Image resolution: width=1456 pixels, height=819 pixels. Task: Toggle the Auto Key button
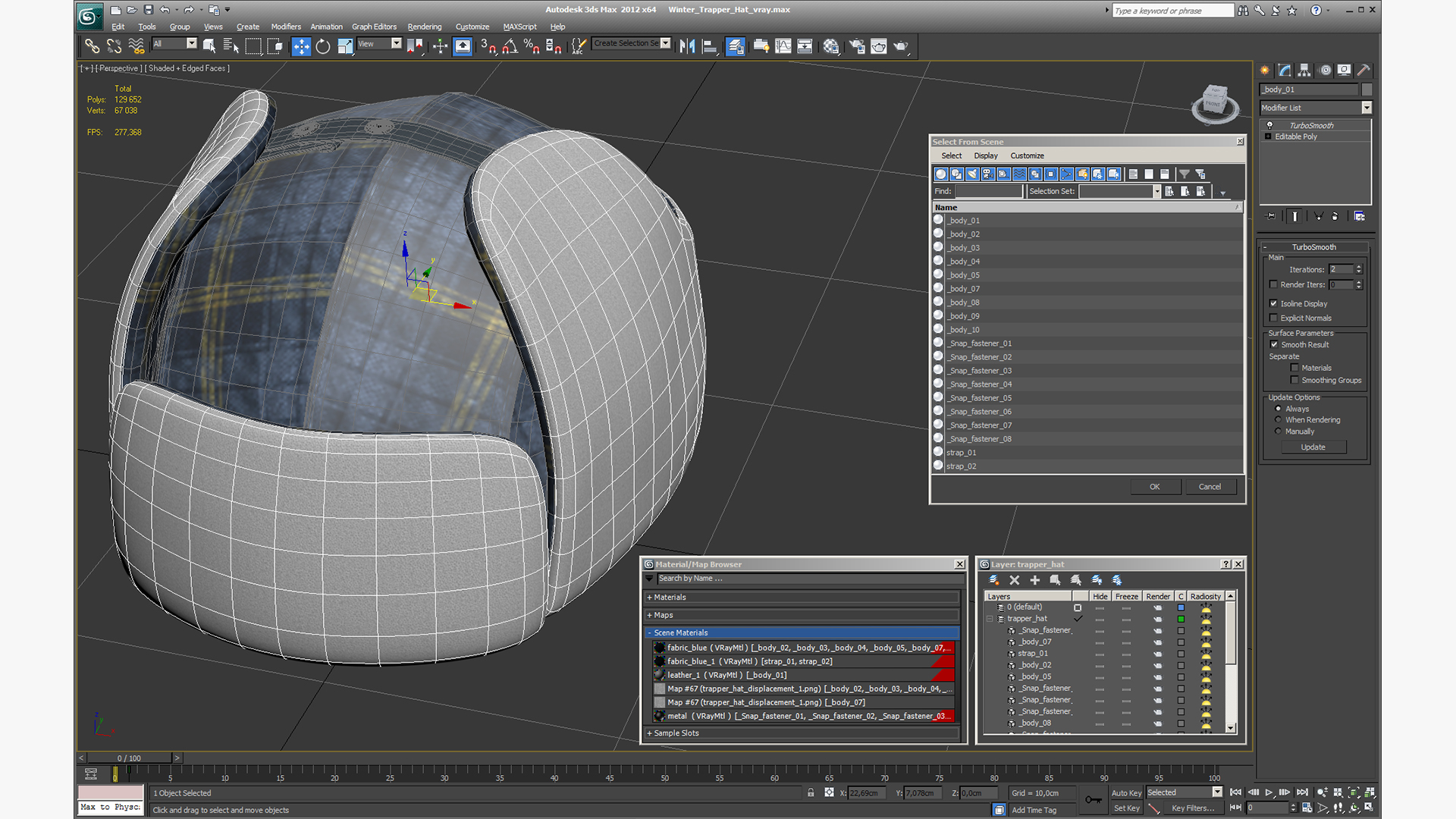(1126, 793)
